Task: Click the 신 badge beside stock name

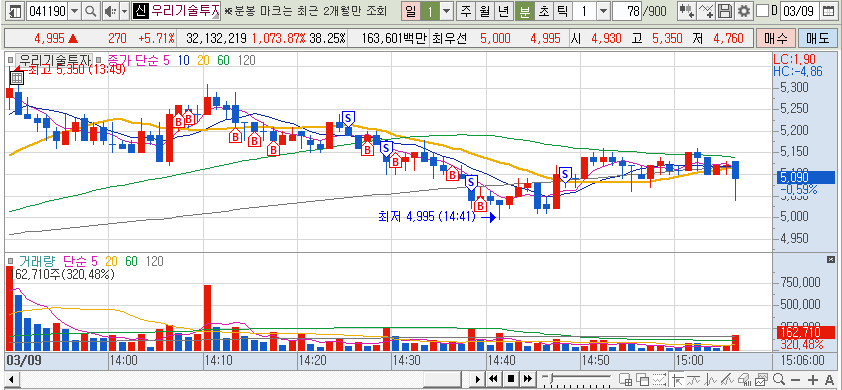Action: [x=140, y=10]
